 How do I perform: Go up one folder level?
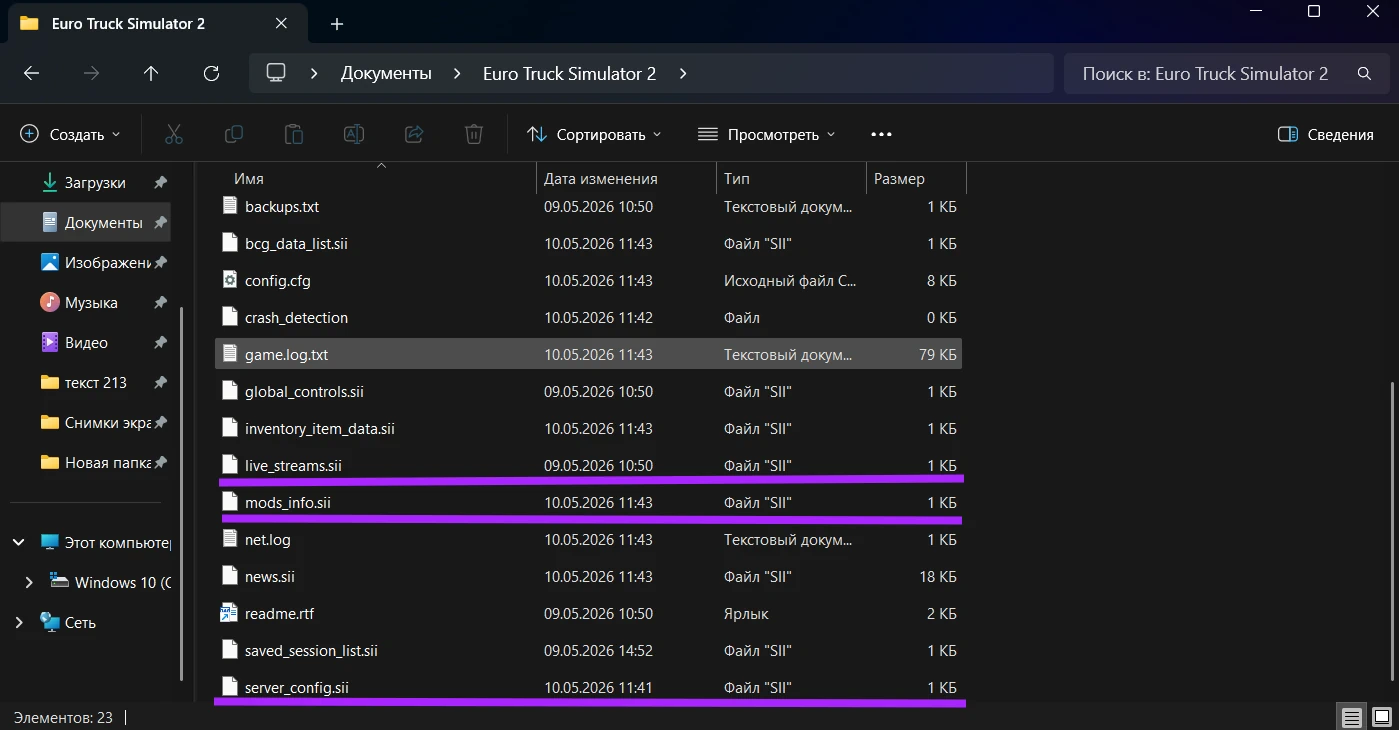coord(151,73)
